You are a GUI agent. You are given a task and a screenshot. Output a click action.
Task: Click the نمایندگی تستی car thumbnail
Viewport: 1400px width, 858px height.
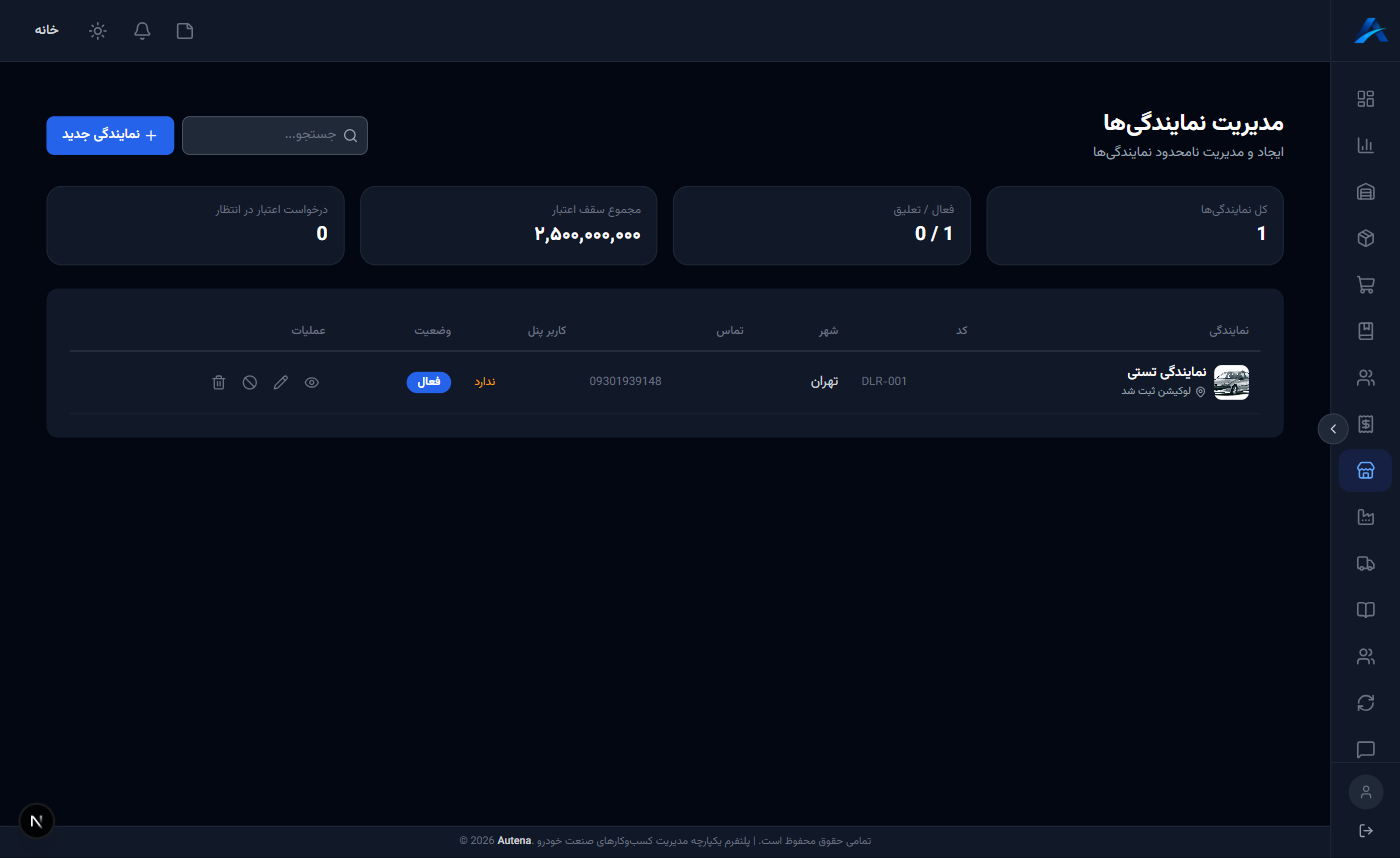(x=1231, y=382)
